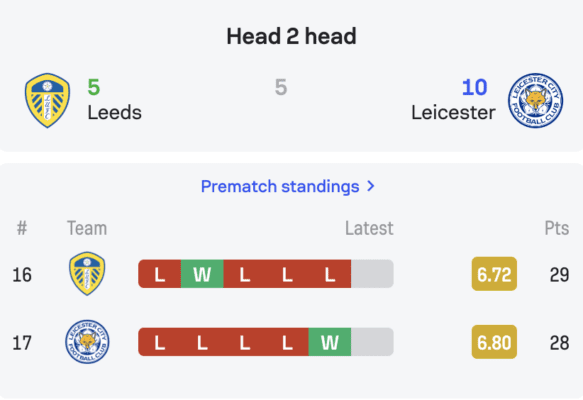Click the Latest column header
583x400 pixels.
point(369,228)
